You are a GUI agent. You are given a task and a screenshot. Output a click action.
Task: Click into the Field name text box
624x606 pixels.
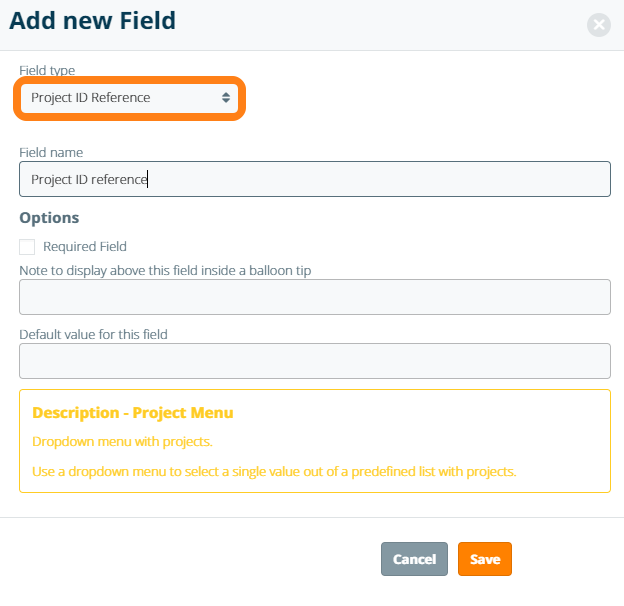coord(314,179)
